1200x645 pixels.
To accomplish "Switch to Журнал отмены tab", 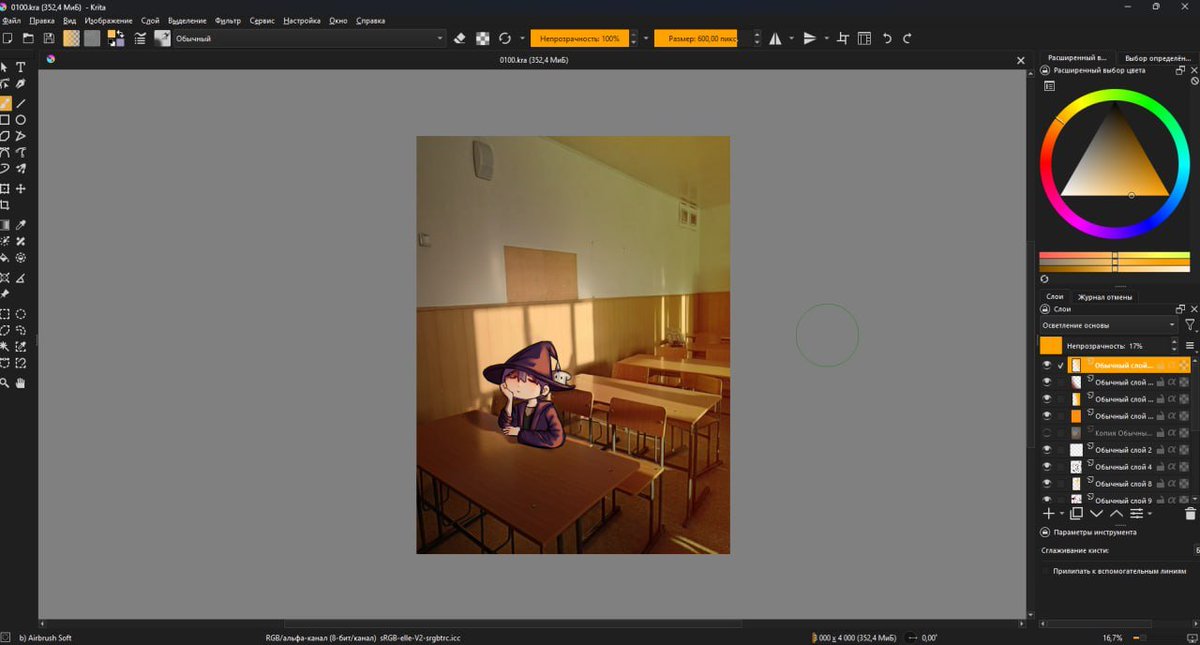I will pos(1105,297).
